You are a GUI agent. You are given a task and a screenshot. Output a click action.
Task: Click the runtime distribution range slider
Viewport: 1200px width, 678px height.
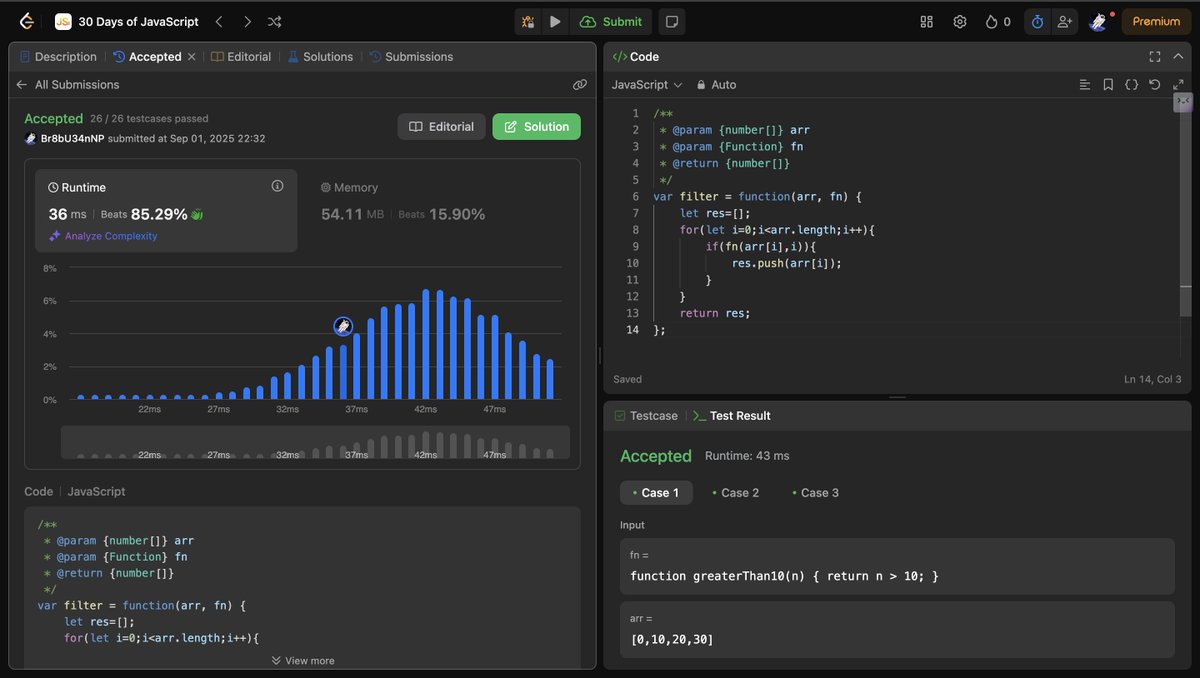tap(315, 442)
